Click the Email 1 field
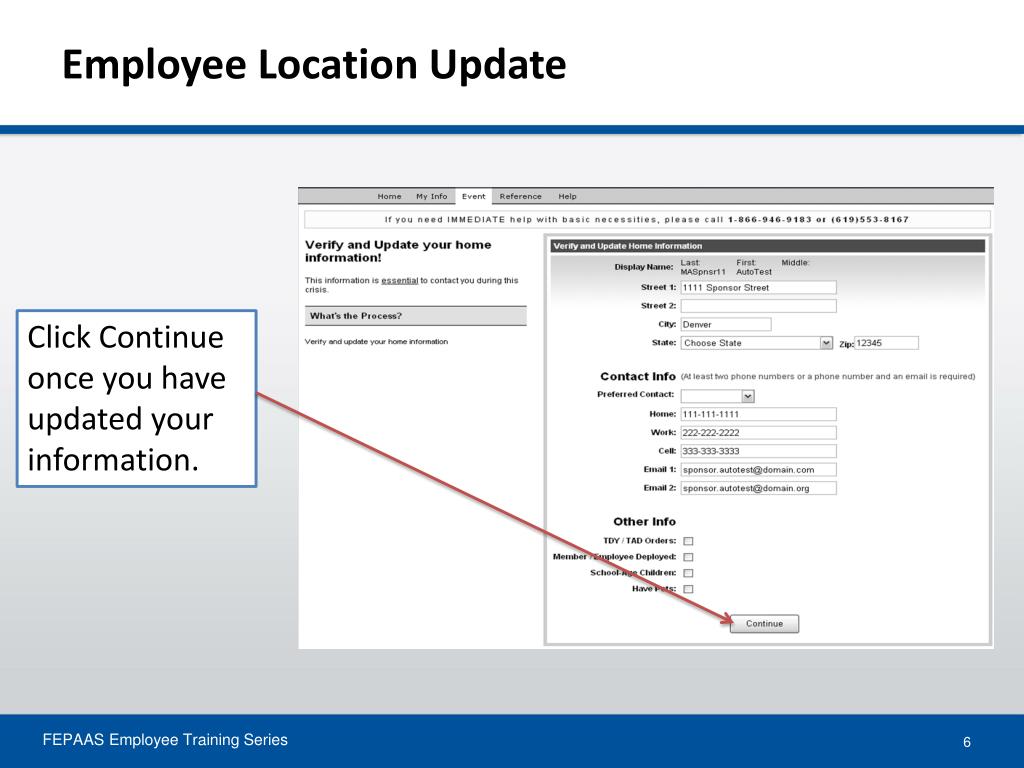This screenshot has width=1024, height=768. (x=758, y=470)
